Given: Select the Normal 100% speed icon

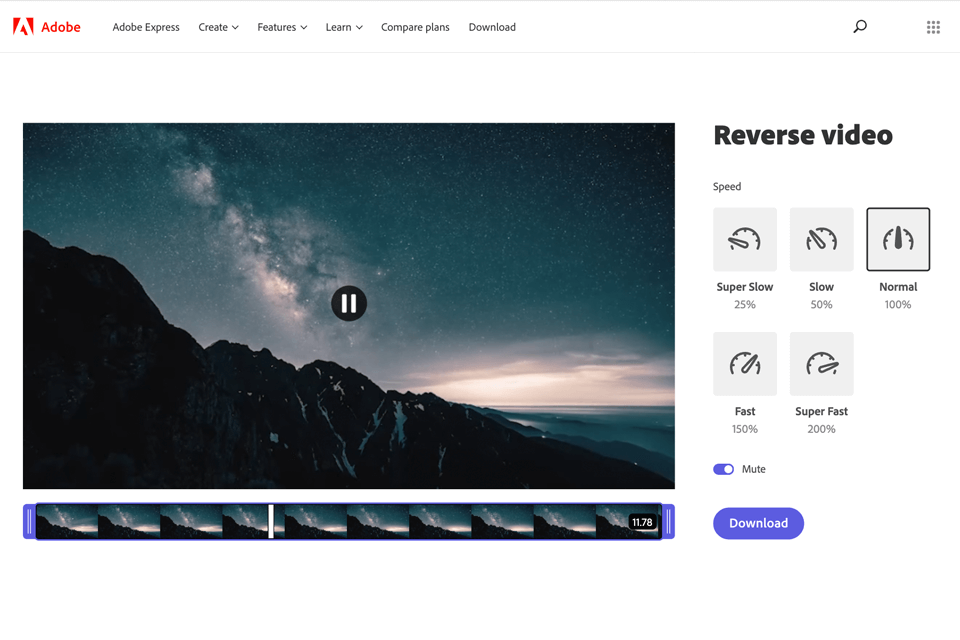Looking at the screenshot, I should [898, 239].
